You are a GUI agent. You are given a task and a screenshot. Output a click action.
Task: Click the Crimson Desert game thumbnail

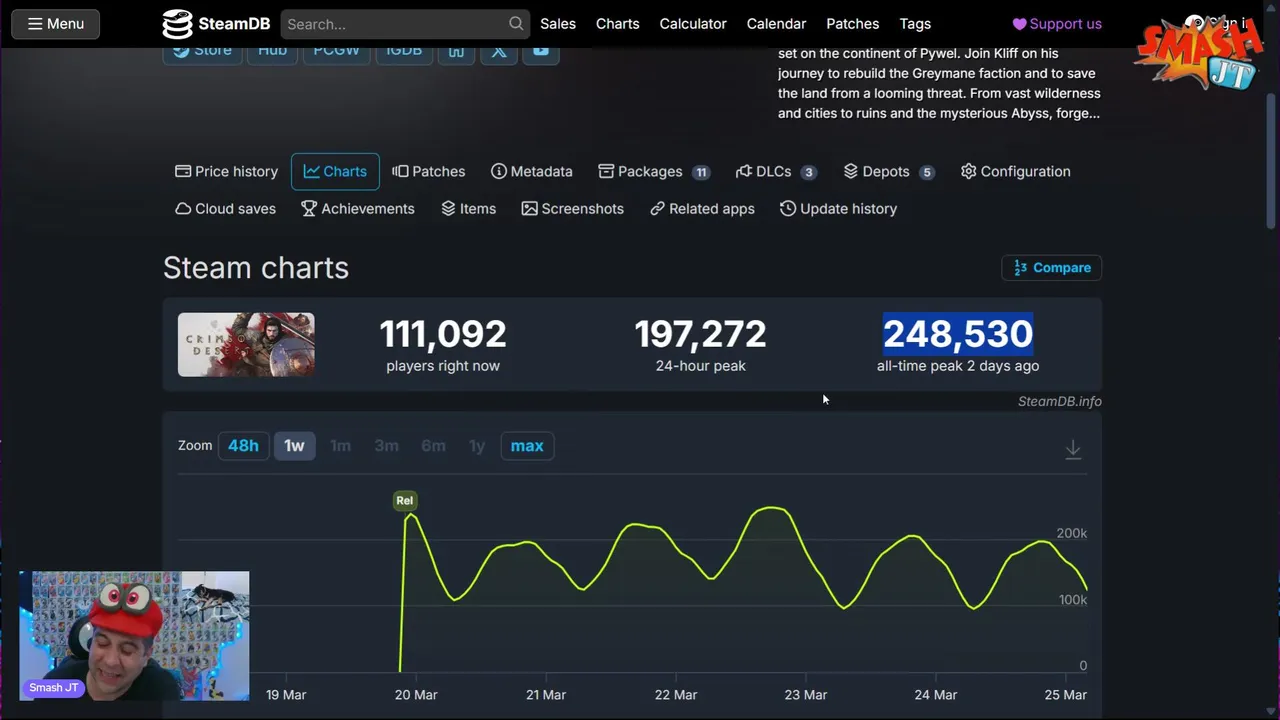coord(246,344)
